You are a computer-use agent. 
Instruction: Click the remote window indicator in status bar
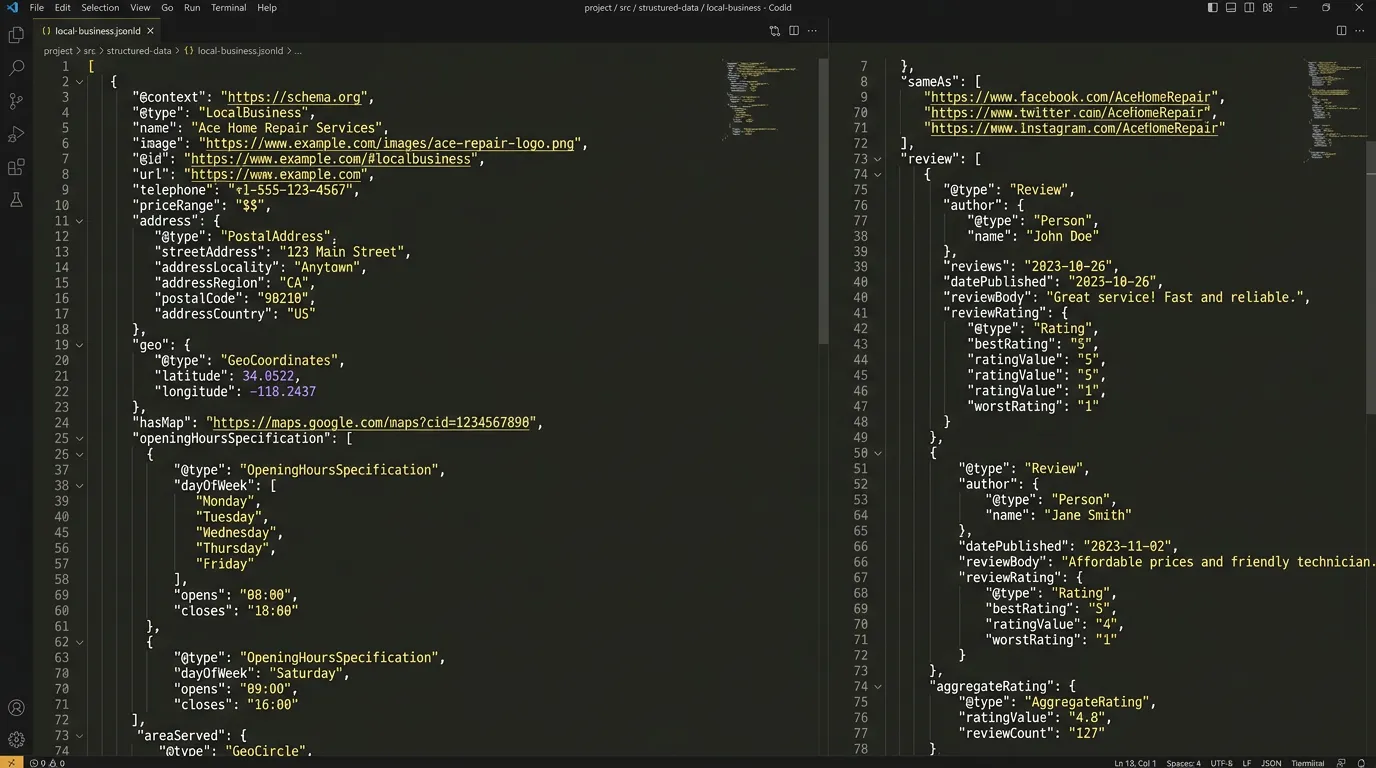tap(11, 762)
